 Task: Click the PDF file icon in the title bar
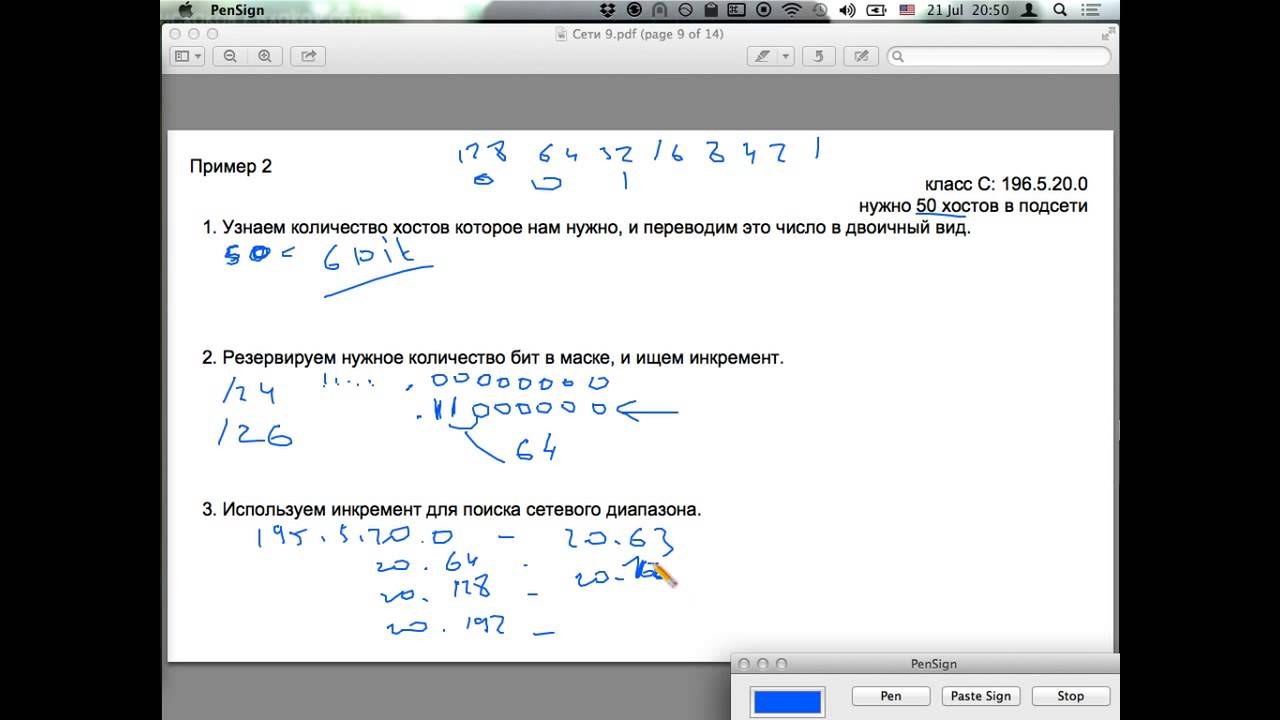pyautogui.click(x=562, y=34)
